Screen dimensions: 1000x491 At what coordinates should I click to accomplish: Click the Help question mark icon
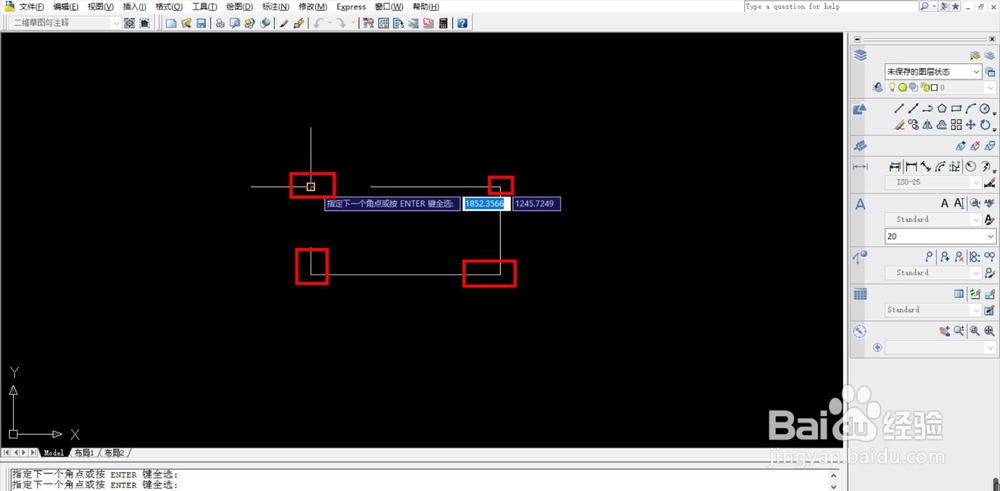coord(462,23)
